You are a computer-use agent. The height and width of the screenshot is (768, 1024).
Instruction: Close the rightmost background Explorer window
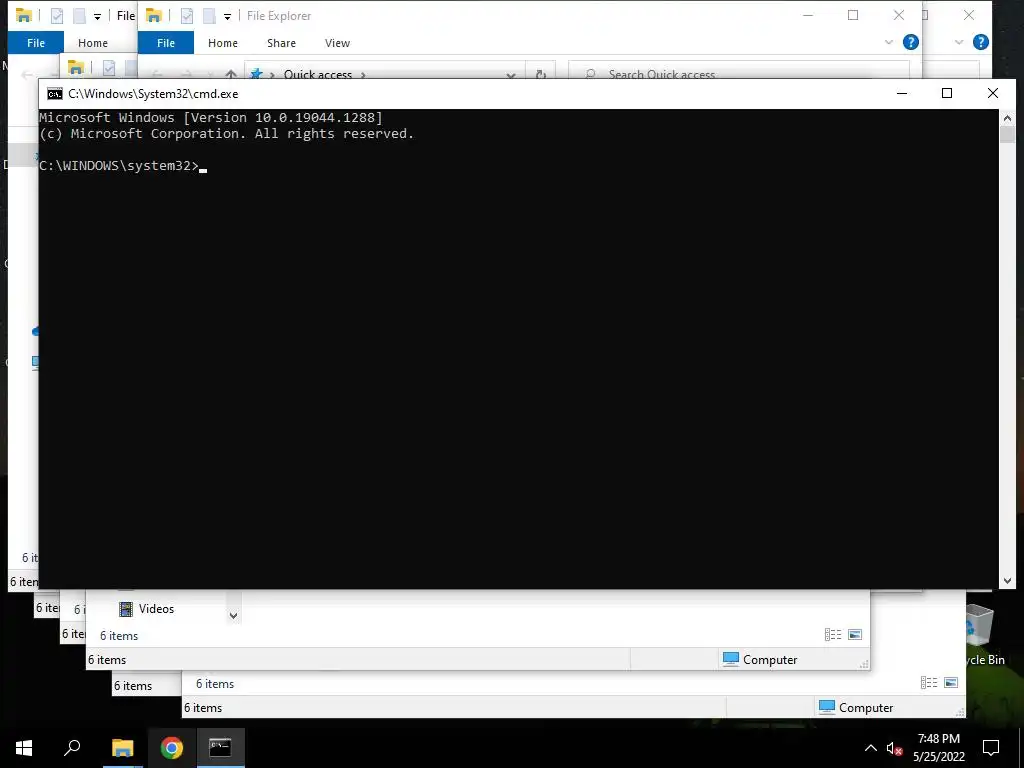click(969, 16)
